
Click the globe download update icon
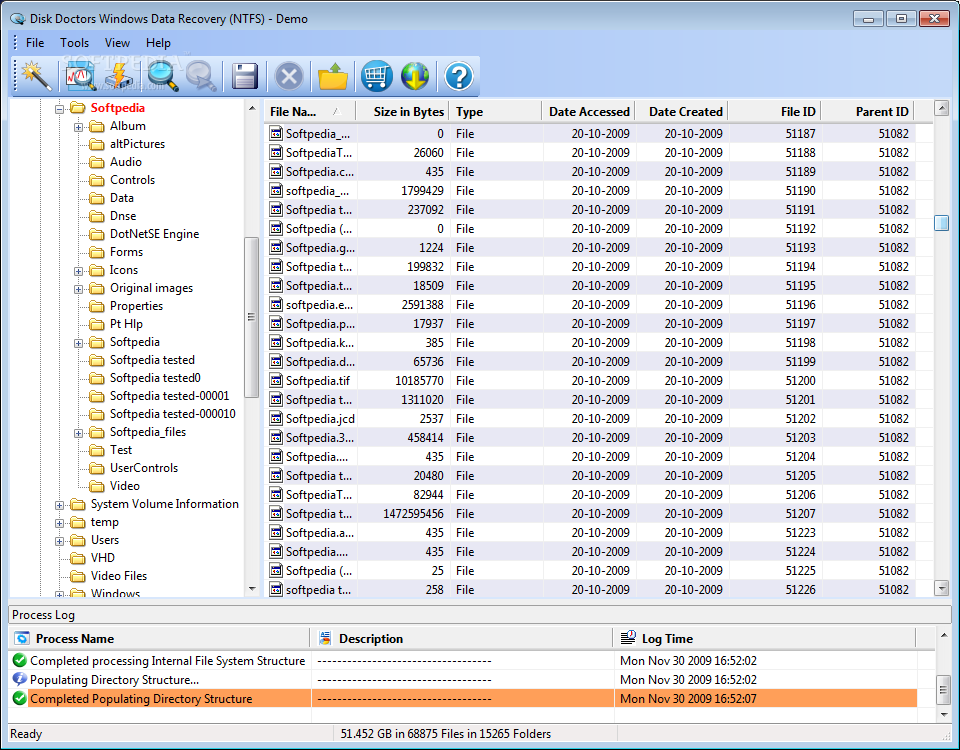415,77
